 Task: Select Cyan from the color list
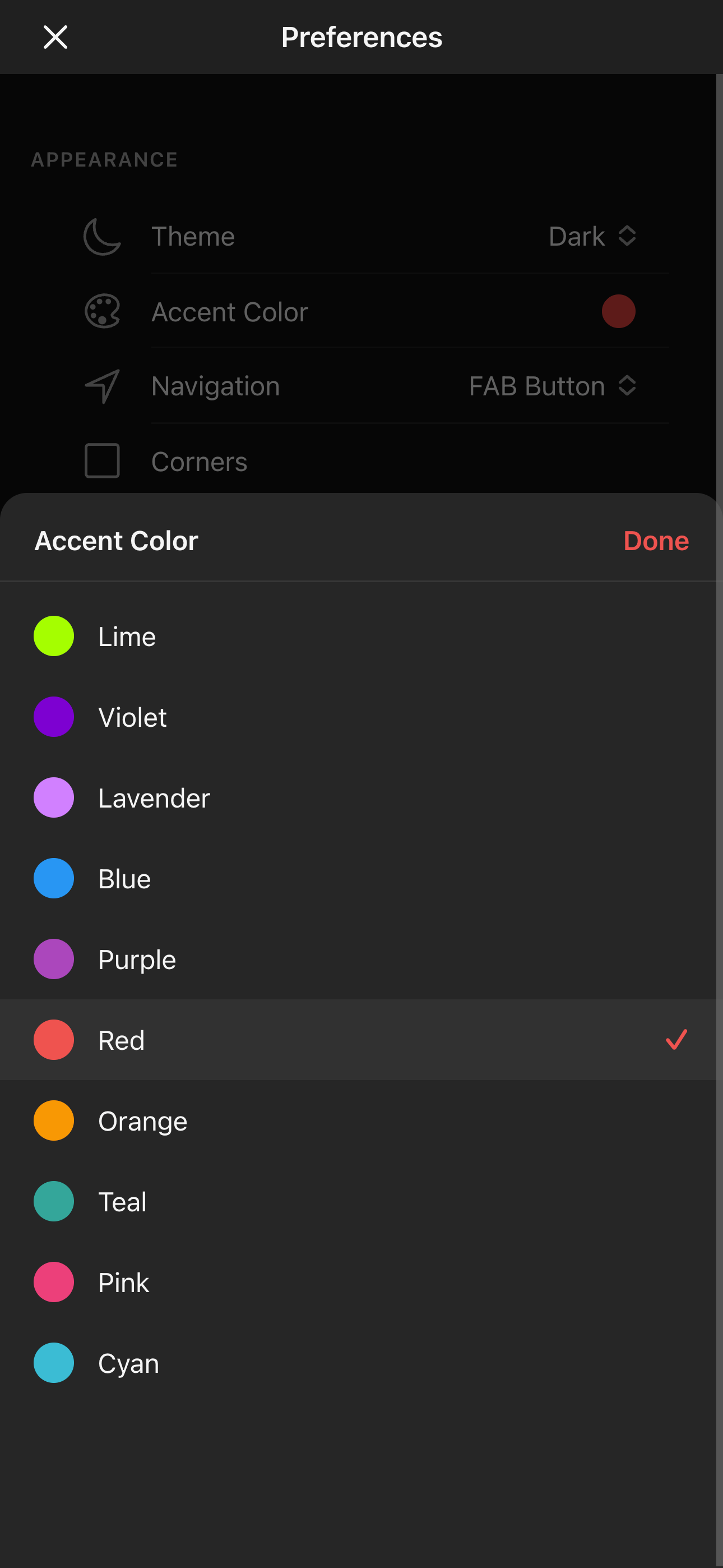click(358, 1363)
